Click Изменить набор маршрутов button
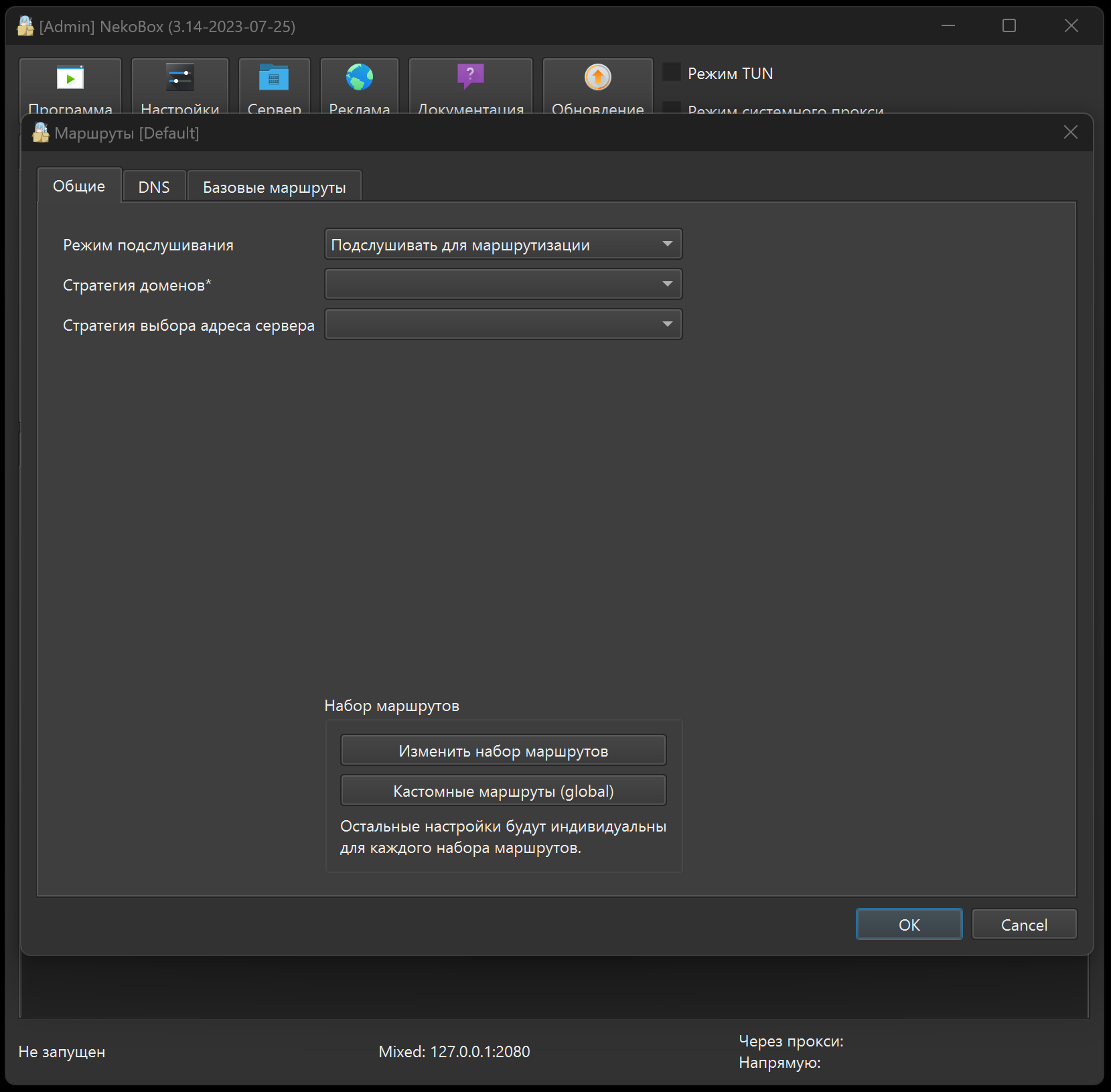Viewport: 1111px width, 1092px height. pyautogui.click(x=503, y=751)
